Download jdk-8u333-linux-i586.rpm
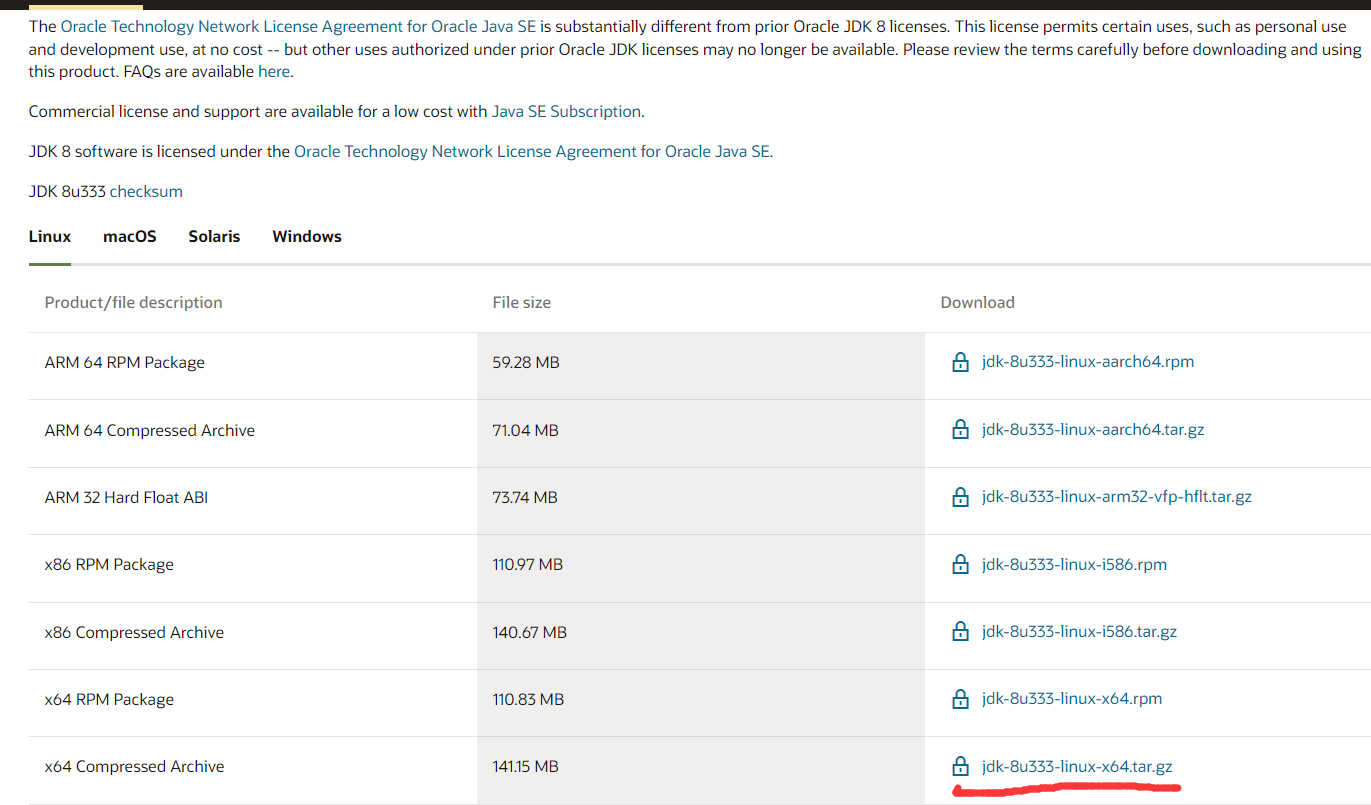The width and height of the screenshot is (1371, 805). (x=1074, y=565)
